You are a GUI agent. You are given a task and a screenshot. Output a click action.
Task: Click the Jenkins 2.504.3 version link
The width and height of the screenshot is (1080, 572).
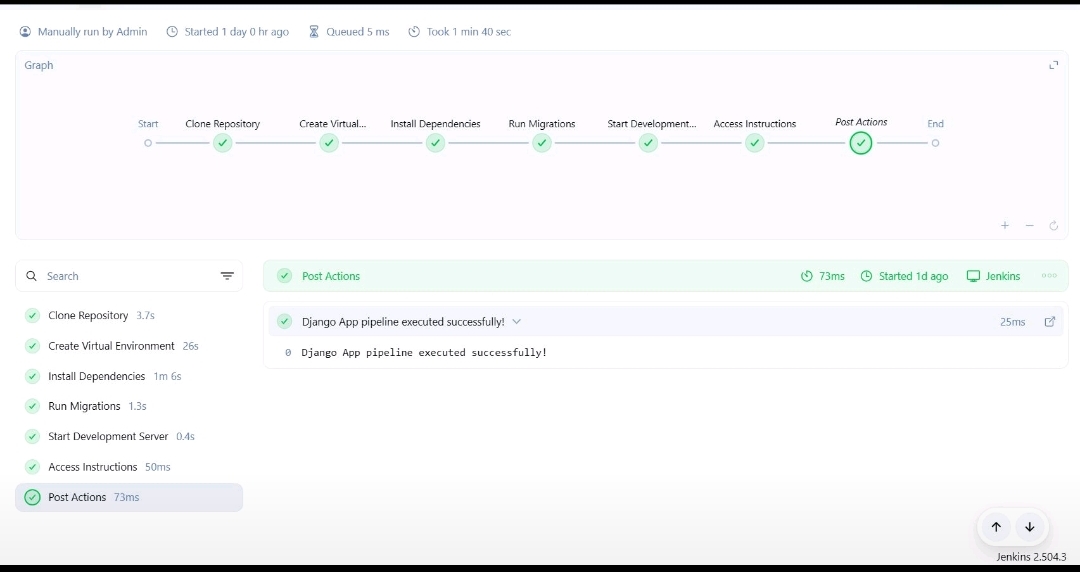click(1031, 557)
